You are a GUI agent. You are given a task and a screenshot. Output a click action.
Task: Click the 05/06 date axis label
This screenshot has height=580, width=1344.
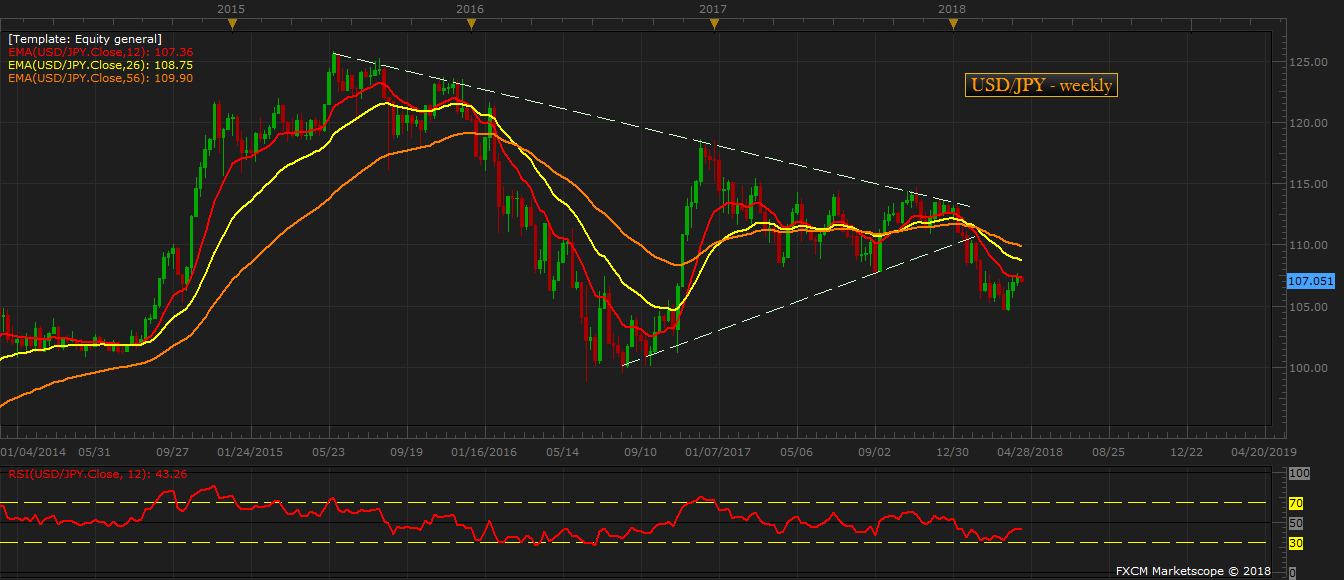click(x=797, y=452)
